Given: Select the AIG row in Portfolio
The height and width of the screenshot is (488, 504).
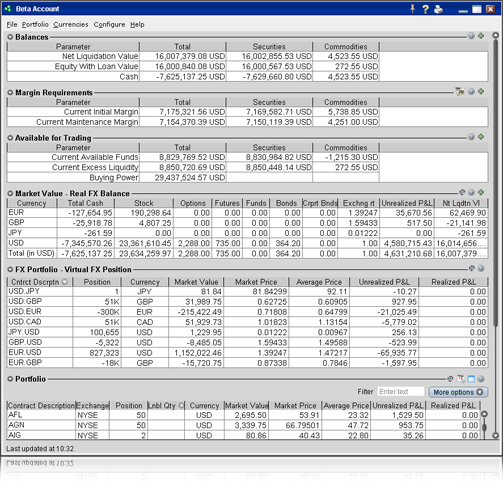Looking at the screenshot, I should [244, 435].
